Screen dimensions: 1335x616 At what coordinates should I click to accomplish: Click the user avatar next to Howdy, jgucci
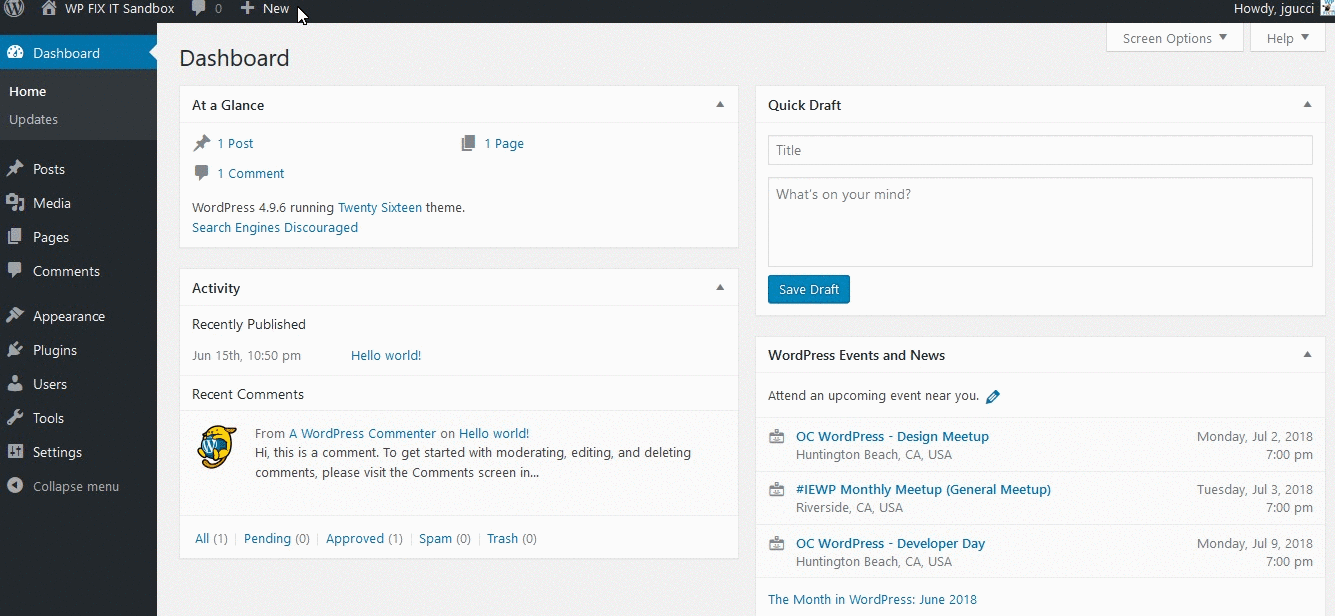[x=1328, y=9]
